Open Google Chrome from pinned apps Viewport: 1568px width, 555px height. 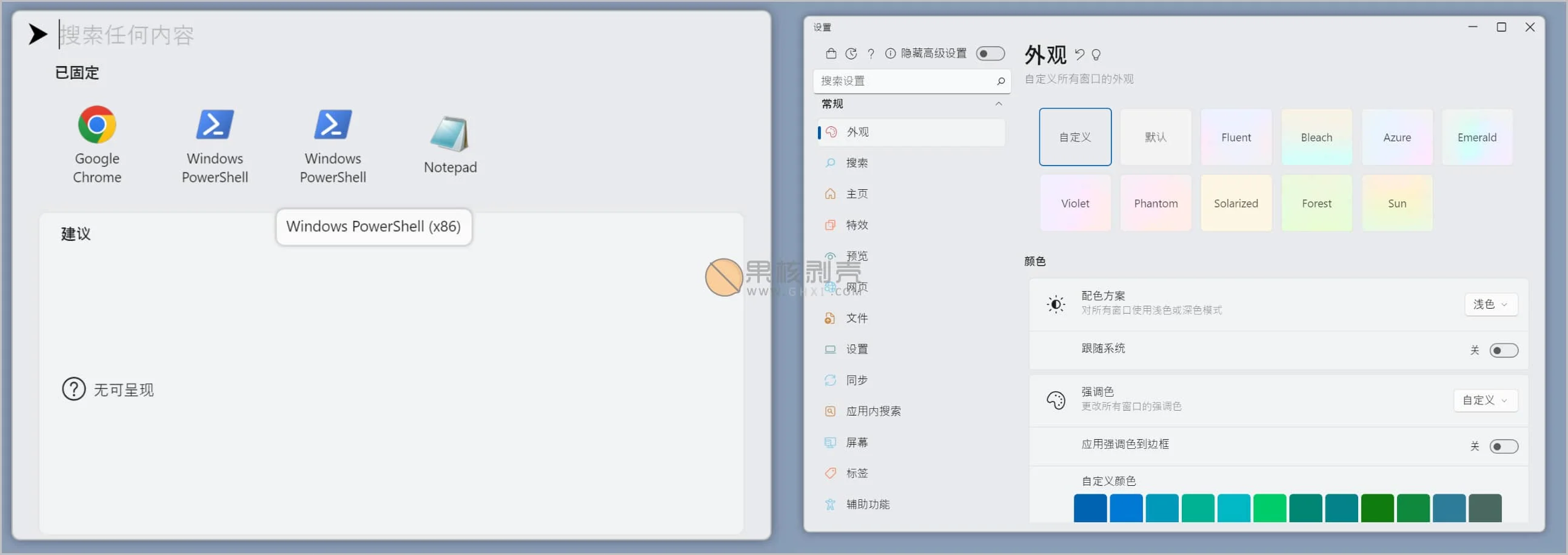(97, 144)
